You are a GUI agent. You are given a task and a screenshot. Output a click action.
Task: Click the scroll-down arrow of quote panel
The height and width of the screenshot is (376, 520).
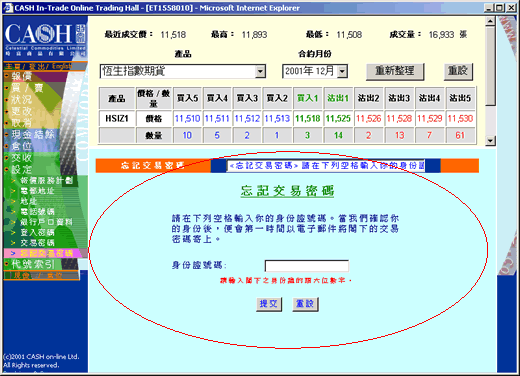point(490,140)
